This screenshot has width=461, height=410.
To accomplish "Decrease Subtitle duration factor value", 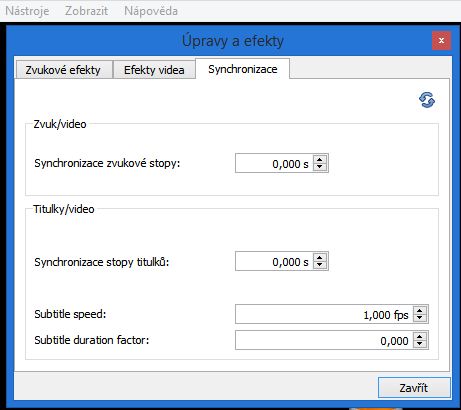I will 420,344.
